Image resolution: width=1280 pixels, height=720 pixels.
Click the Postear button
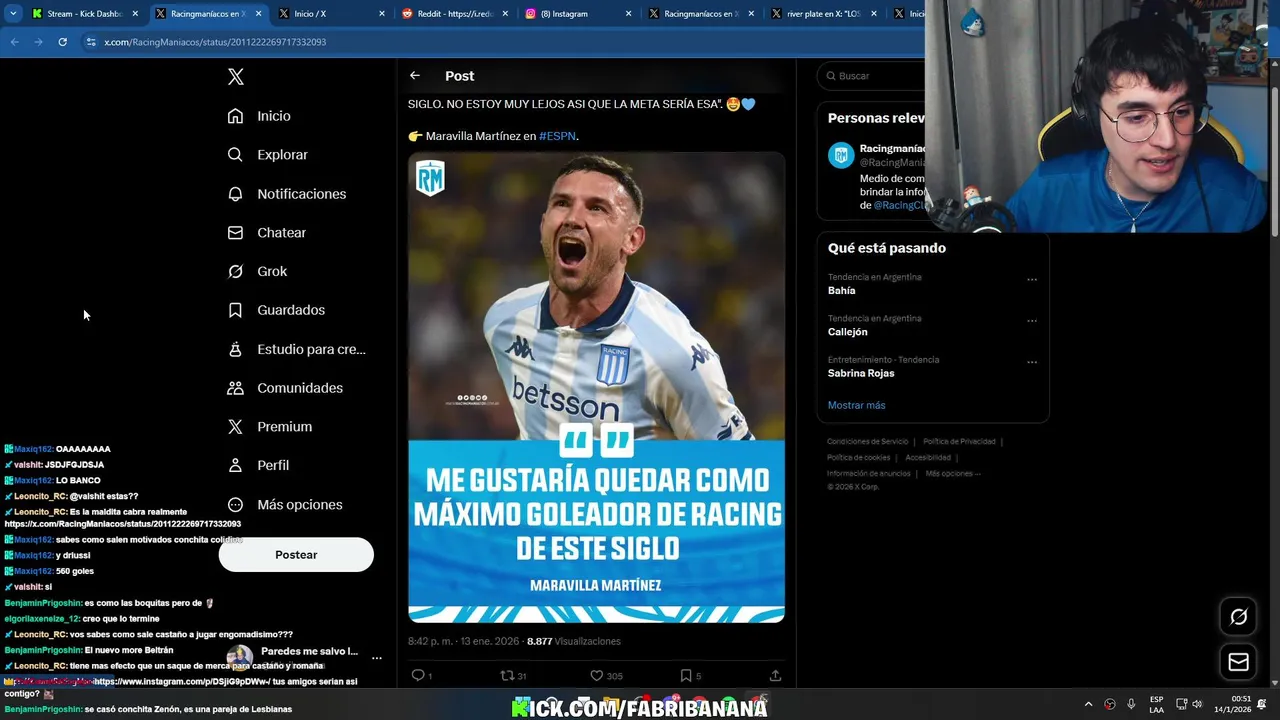point(296,555)
